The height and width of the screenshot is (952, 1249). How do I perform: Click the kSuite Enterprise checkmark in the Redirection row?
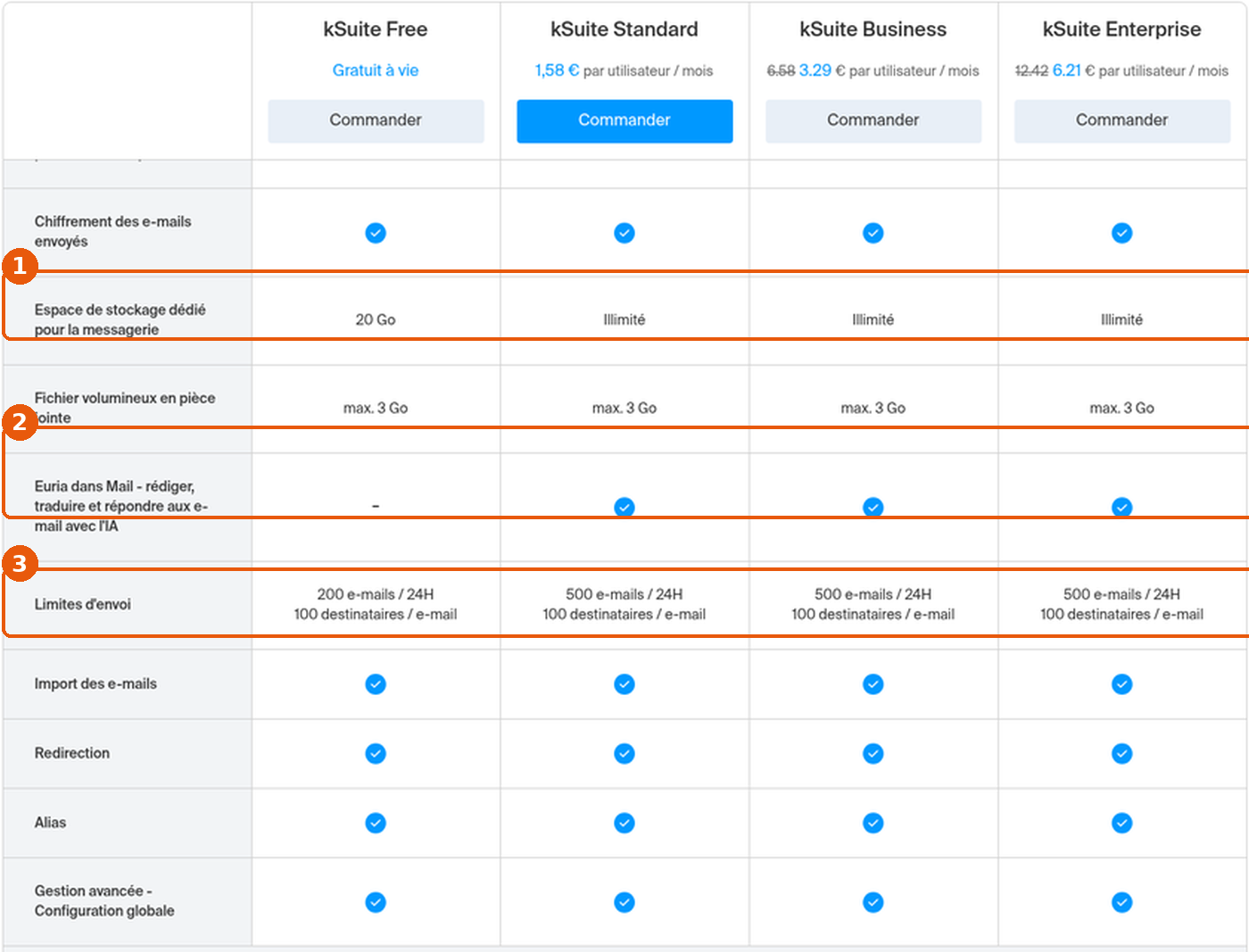pos(1122,754)
